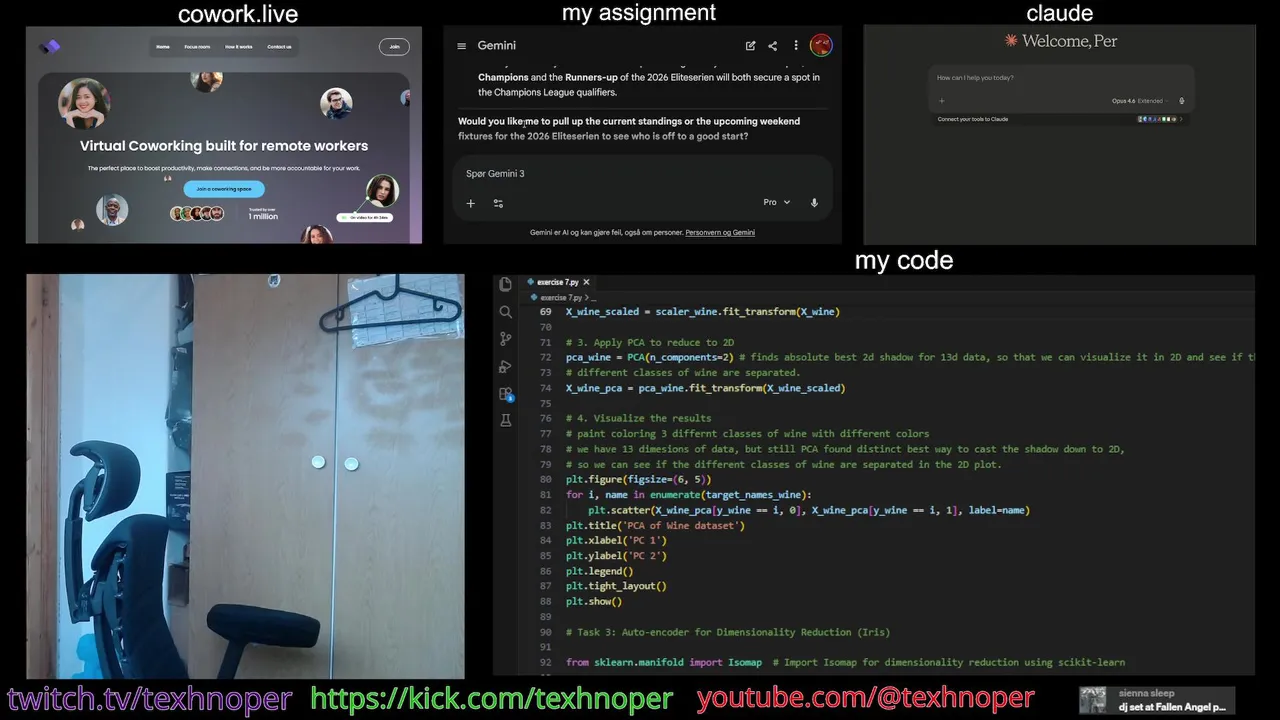Click the row of member avatars on cowork.live

point(197,214)
